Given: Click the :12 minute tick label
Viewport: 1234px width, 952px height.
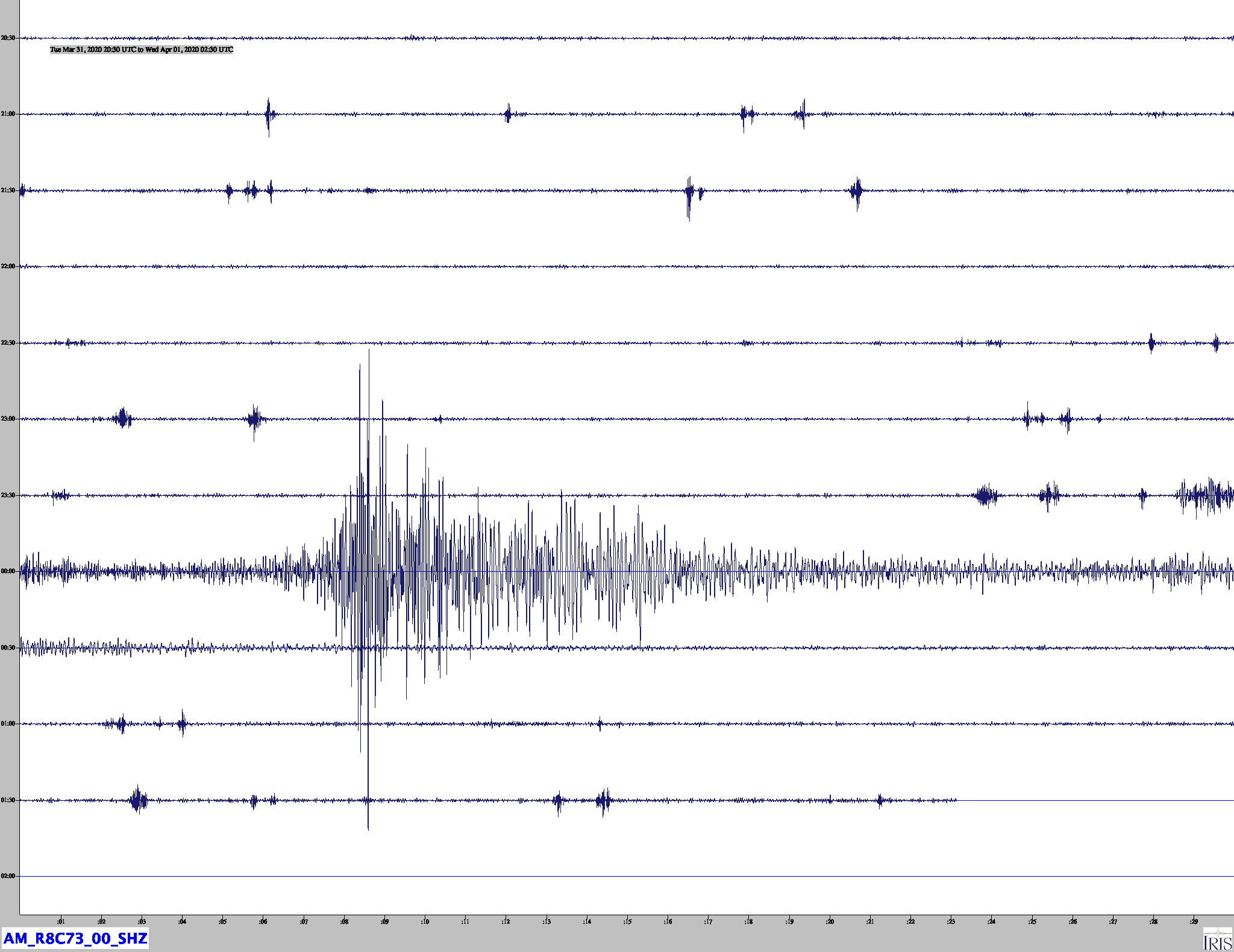Looking at the screenshot, I should (x=506, y=921).
